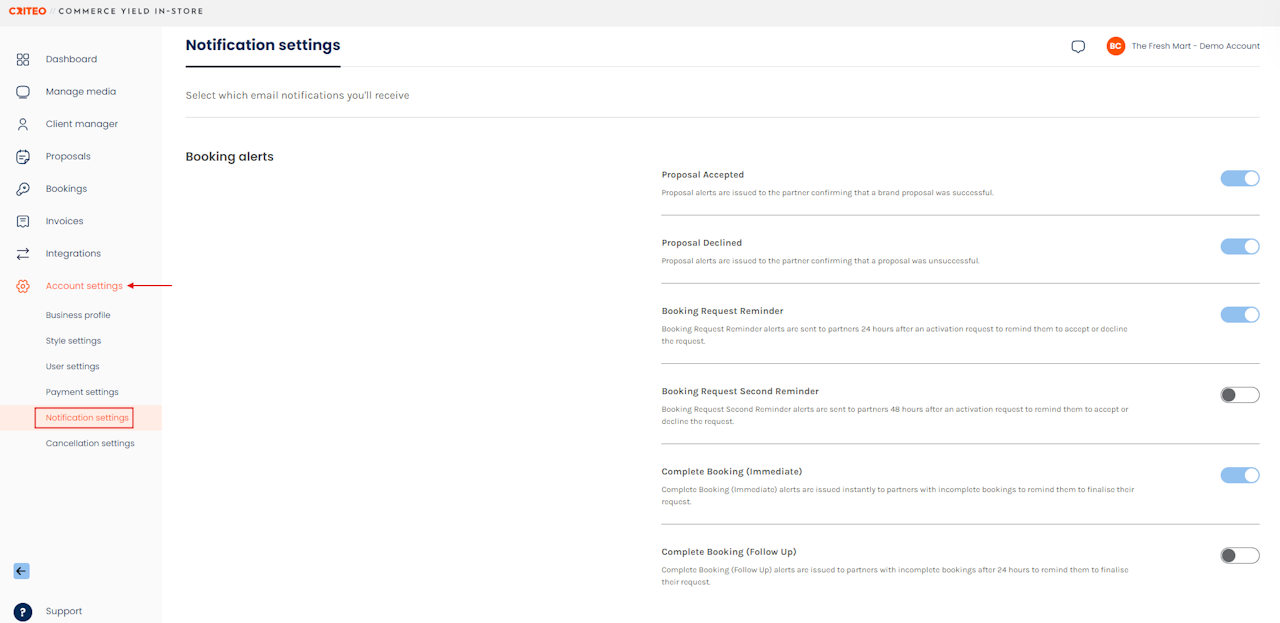Screen dimensions: 1280x623
Task: Collapse the Account settings menu
Action: tap(84, 286)
